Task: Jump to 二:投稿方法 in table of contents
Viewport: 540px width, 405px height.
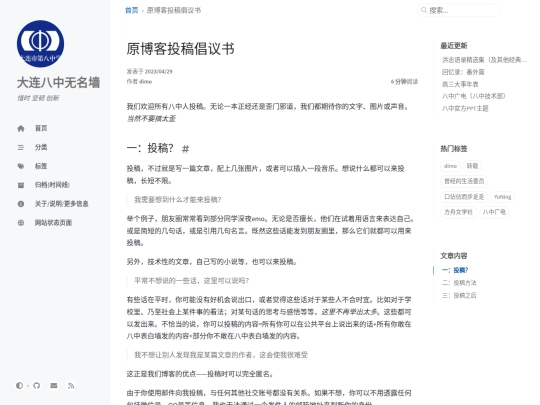Action: 459,283
